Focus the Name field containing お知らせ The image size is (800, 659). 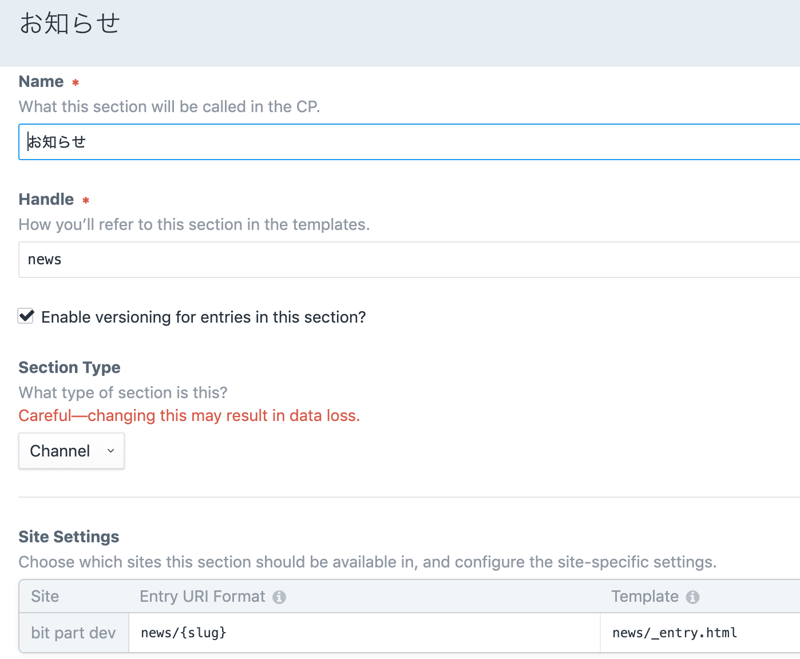pos(400,142)
